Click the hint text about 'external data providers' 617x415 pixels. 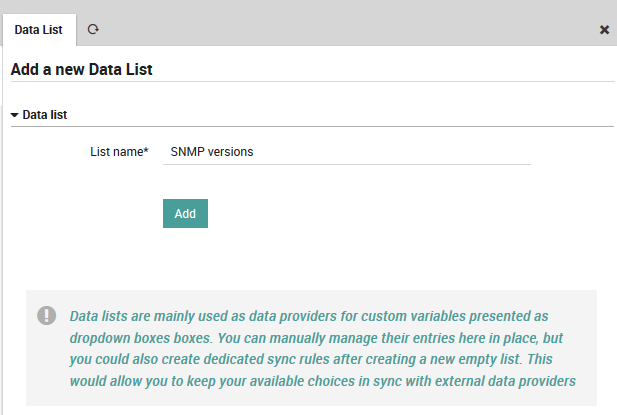coord(480,381)
